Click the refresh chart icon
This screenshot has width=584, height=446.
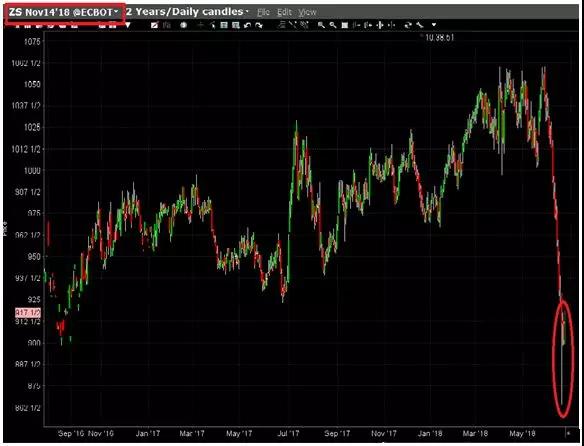pos(409,25)
